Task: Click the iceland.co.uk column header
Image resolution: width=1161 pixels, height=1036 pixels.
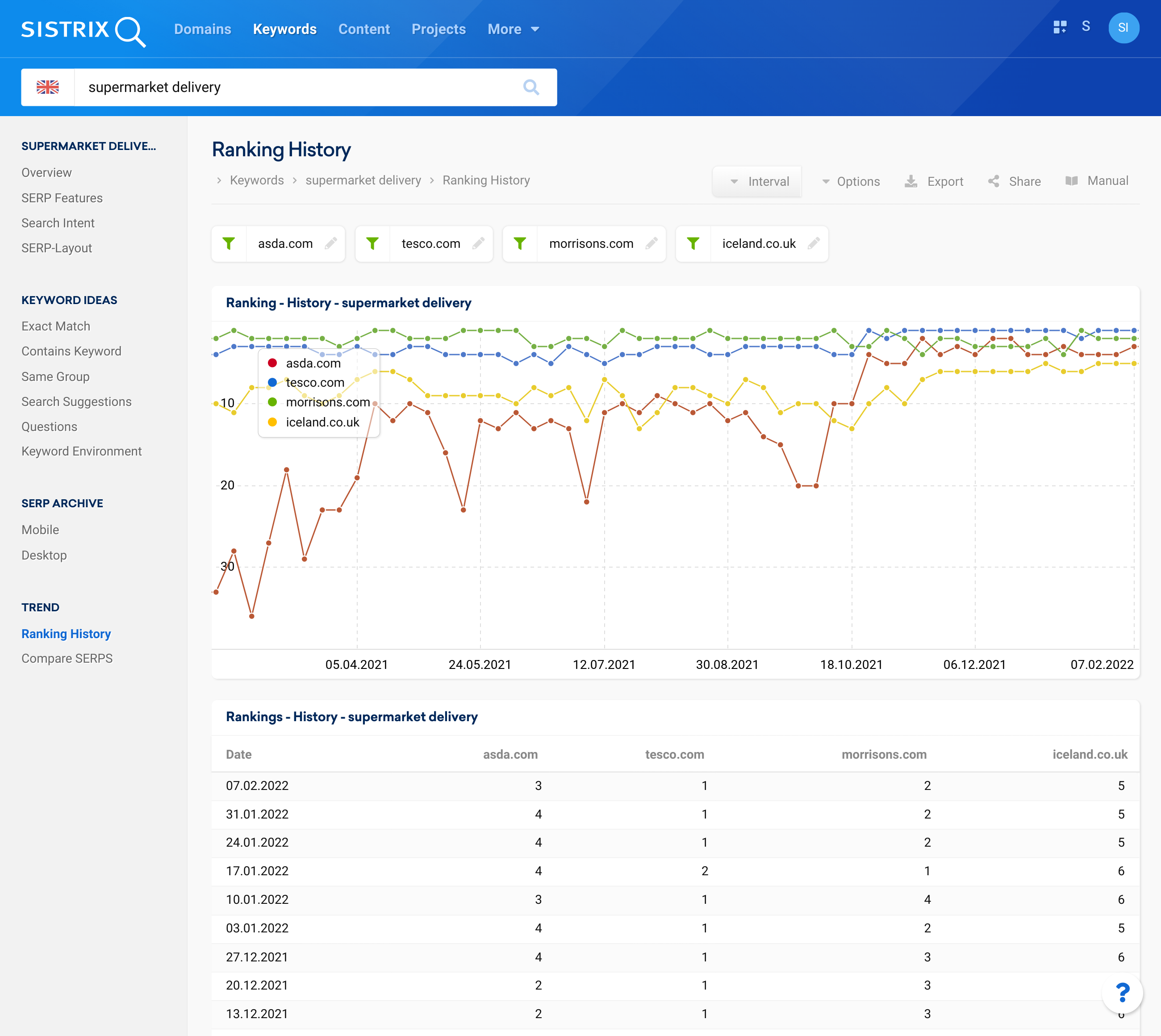Action: pyautogui.click(x=1090, y=755)
